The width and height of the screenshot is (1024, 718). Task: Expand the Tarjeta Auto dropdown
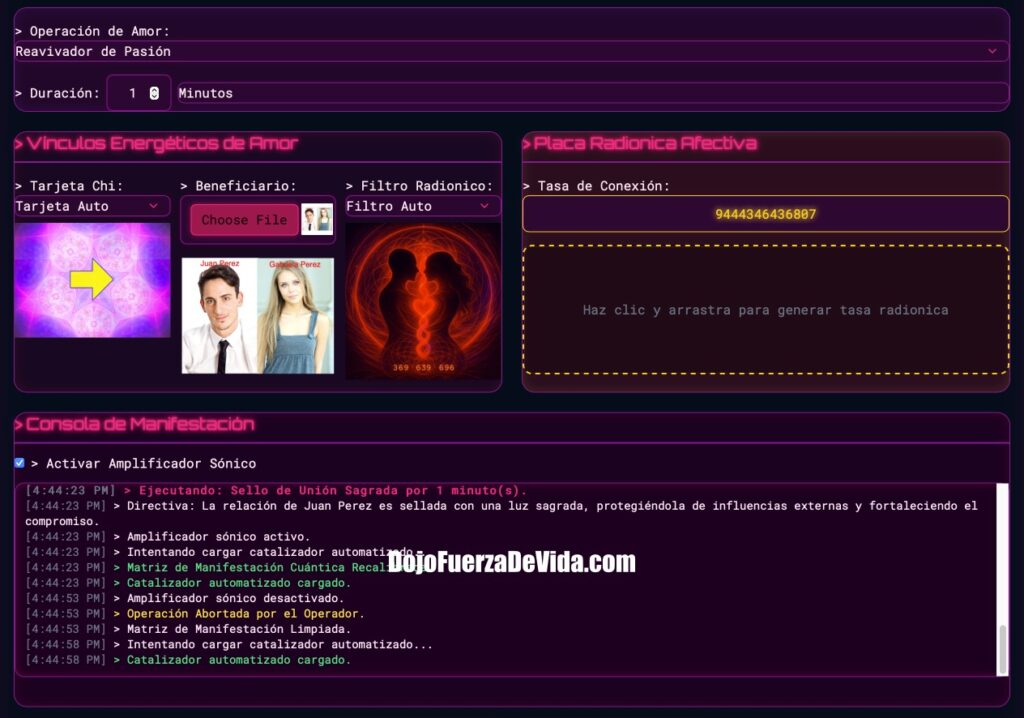coord(92,206)
